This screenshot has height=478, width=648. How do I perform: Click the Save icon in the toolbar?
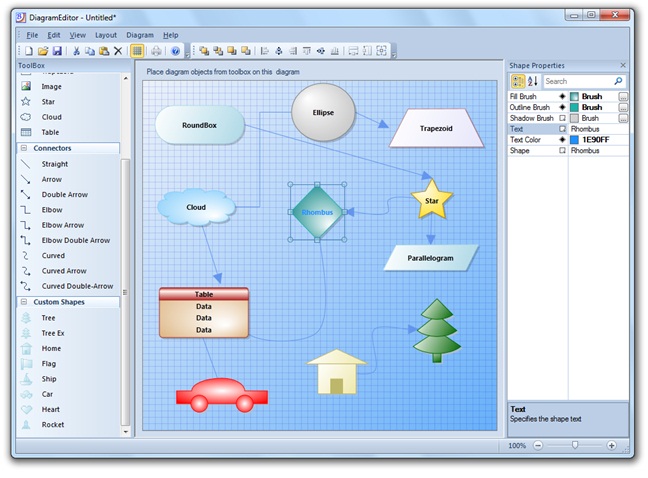[57, 51]
